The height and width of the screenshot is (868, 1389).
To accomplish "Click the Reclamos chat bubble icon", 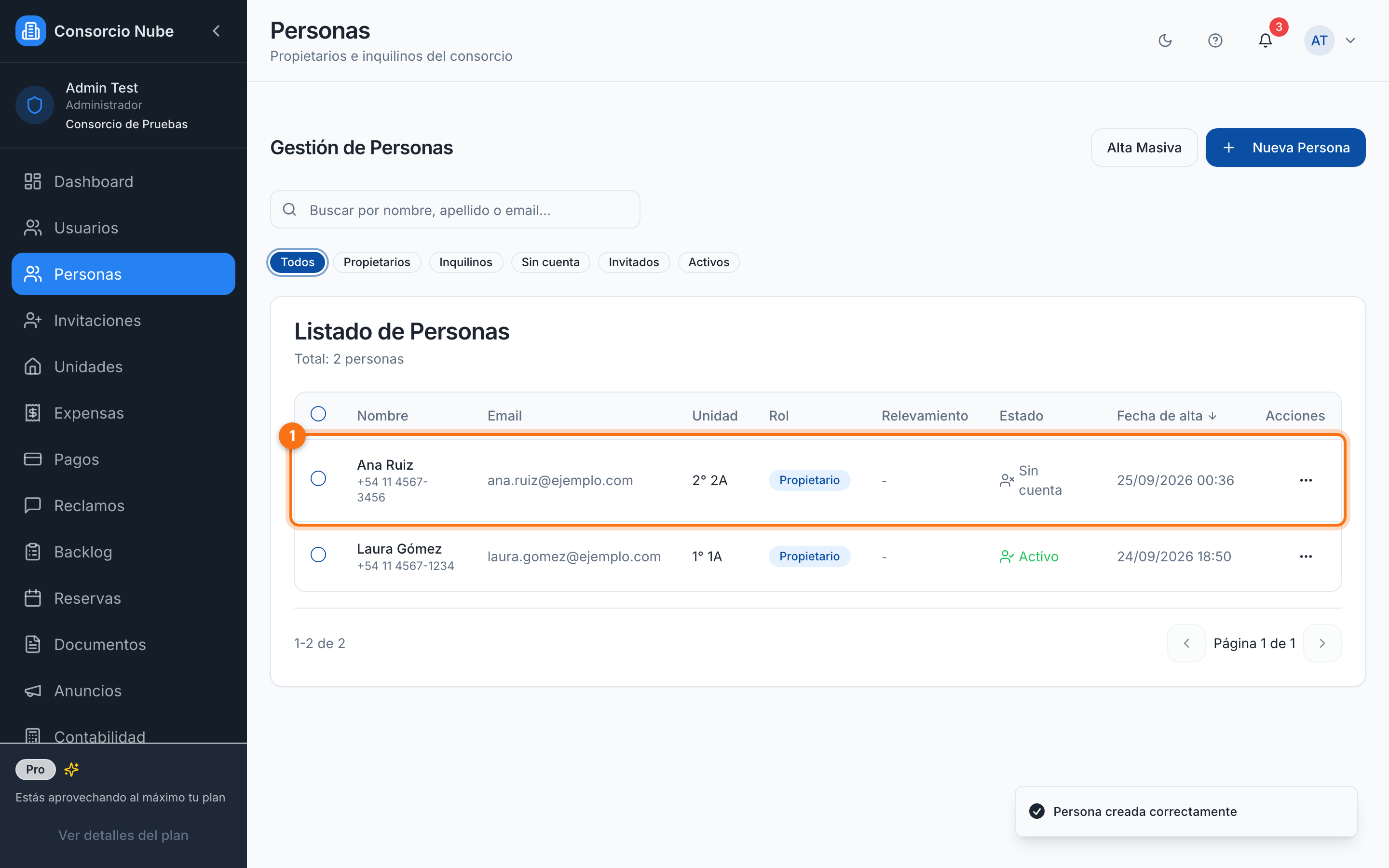I will coord(33,505).
